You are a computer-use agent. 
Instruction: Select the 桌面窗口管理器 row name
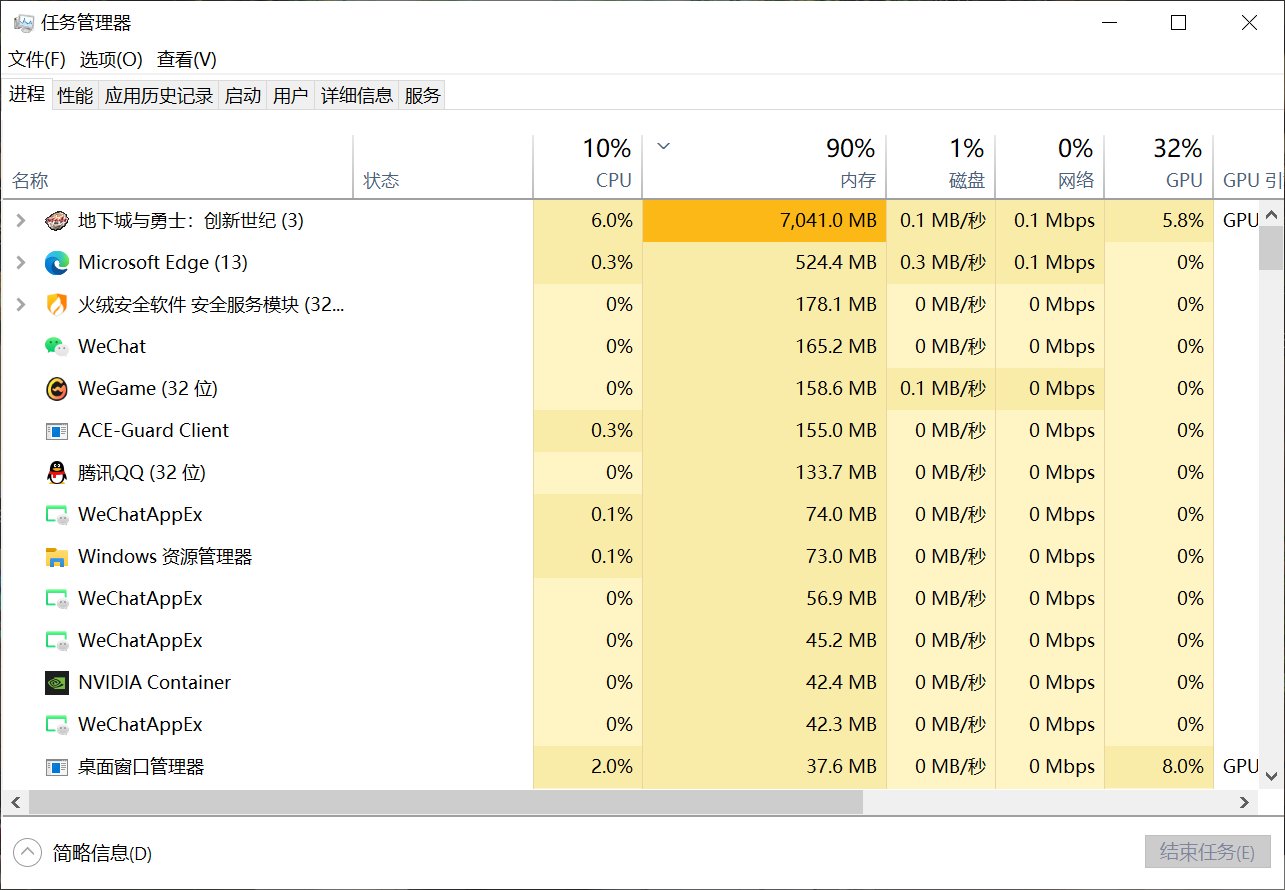click(141, 767)
